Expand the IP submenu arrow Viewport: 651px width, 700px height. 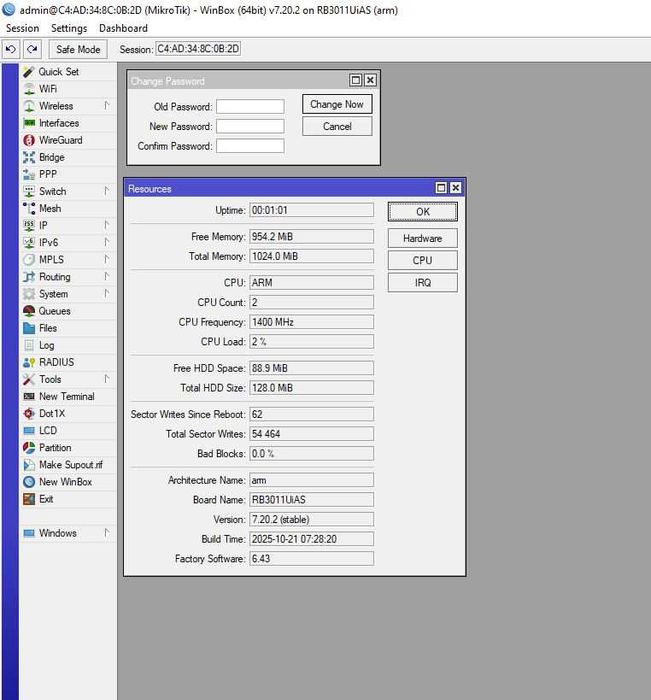pos(106,225)
